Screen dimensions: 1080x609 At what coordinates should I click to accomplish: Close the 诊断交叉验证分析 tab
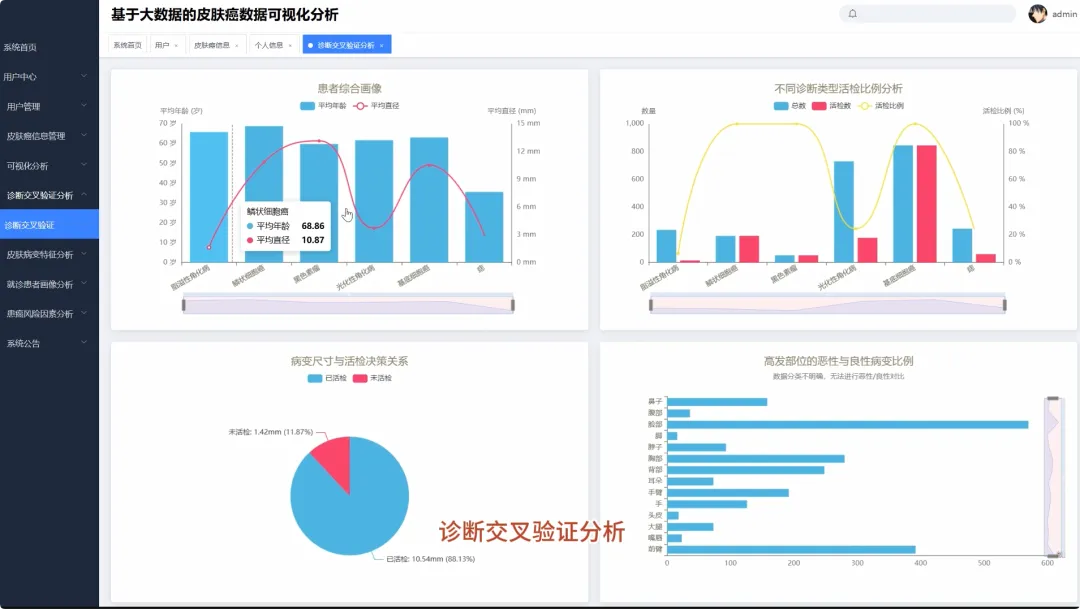pyautogui.click(x=382, y=45)
